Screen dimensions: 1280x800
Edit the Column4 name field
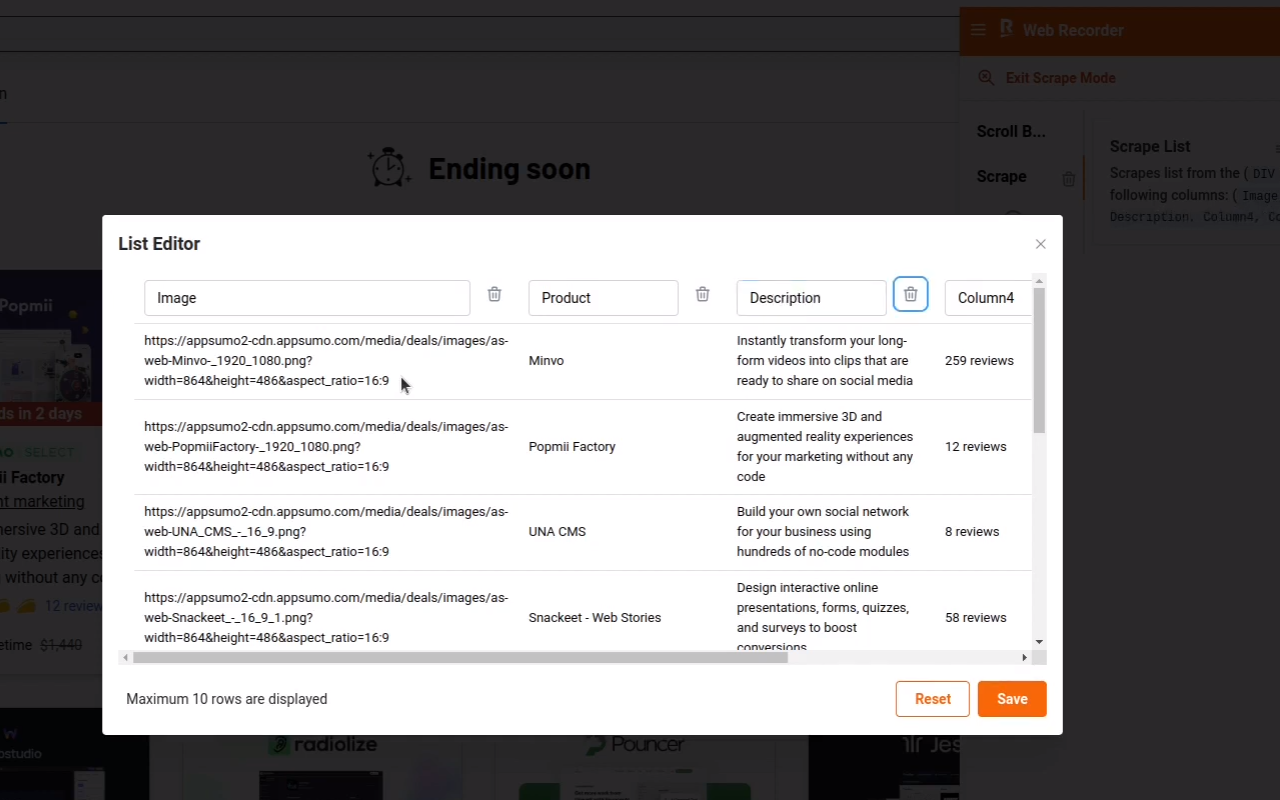[x=988, y=298]
